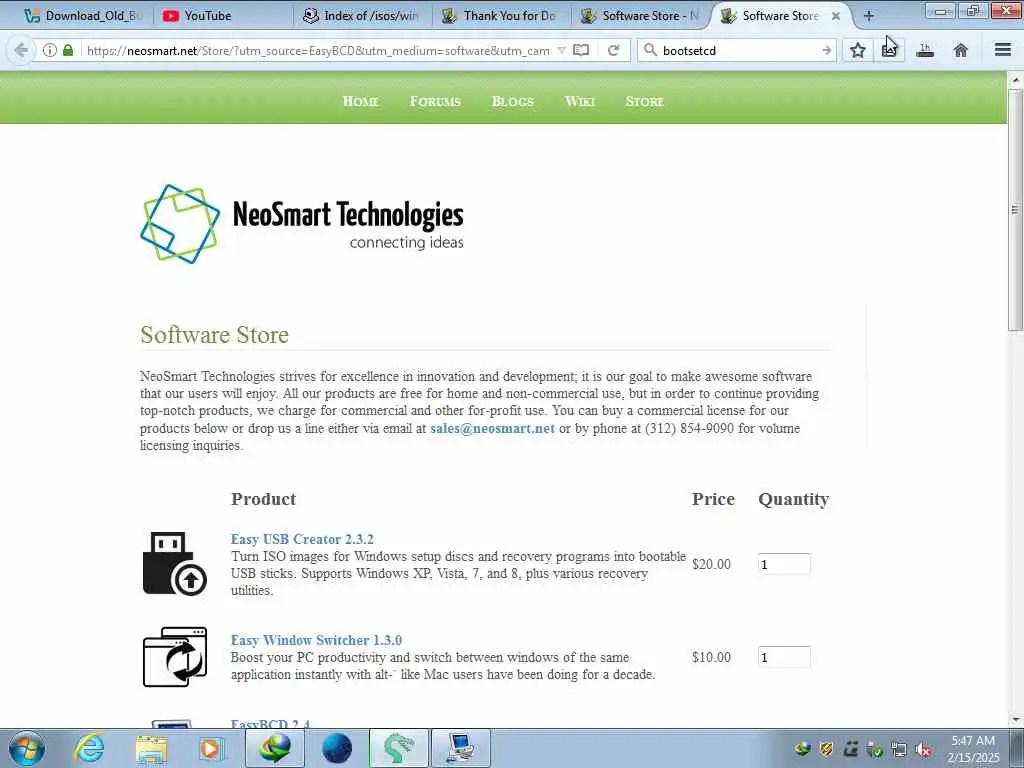Click the muted volume tray icon
The width and height of the screenshot is (1024, 768).
click(x=923, y=749)
